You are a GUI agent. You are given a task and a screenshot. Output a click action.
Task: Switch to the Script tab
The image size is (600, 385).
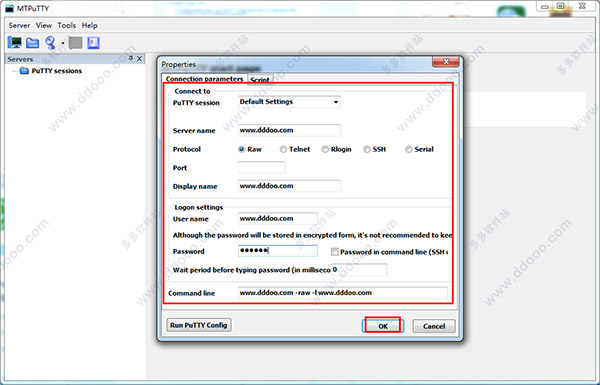click(260, 80)
